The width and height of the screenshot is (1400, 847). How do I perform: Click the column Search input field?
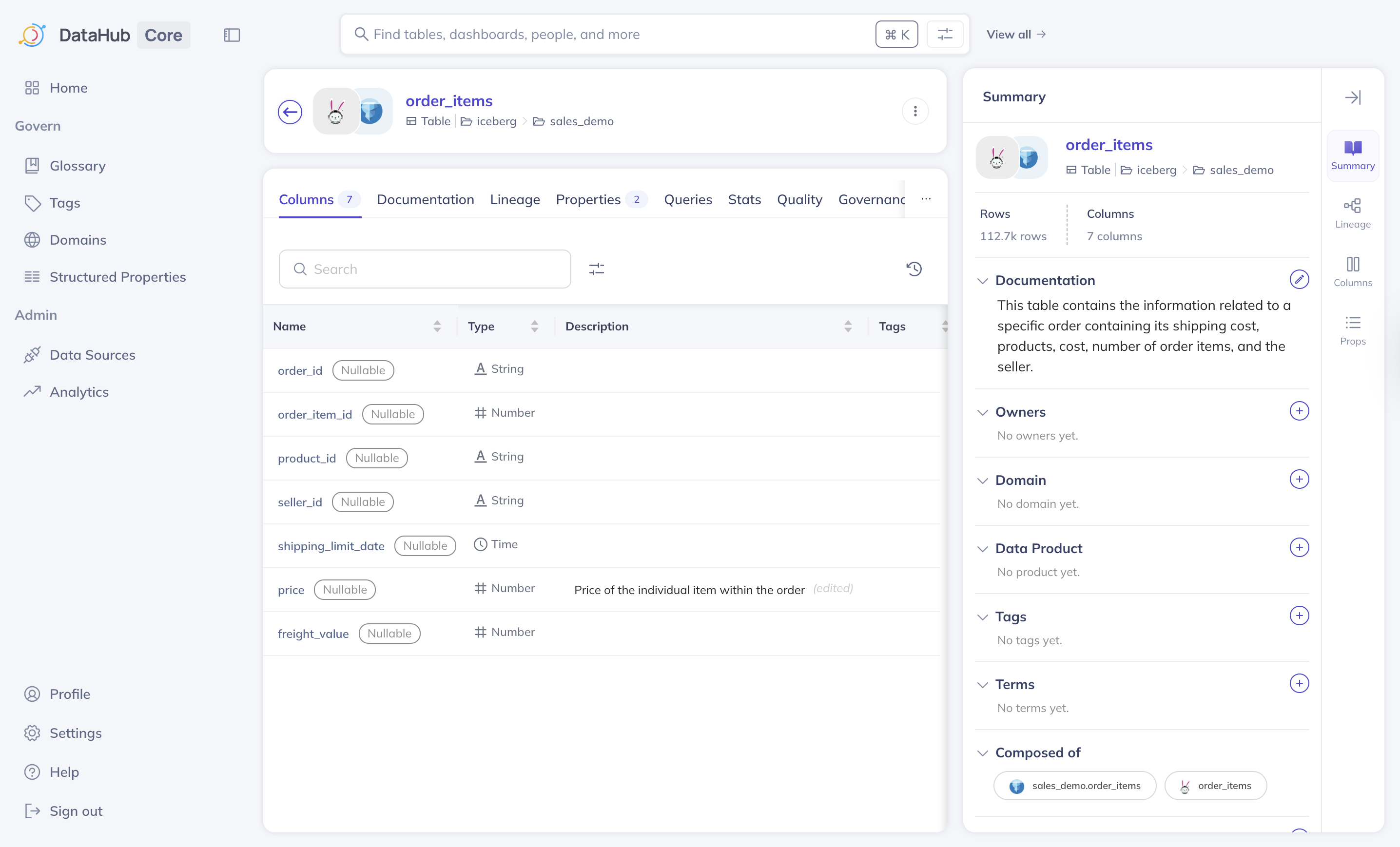425,269
